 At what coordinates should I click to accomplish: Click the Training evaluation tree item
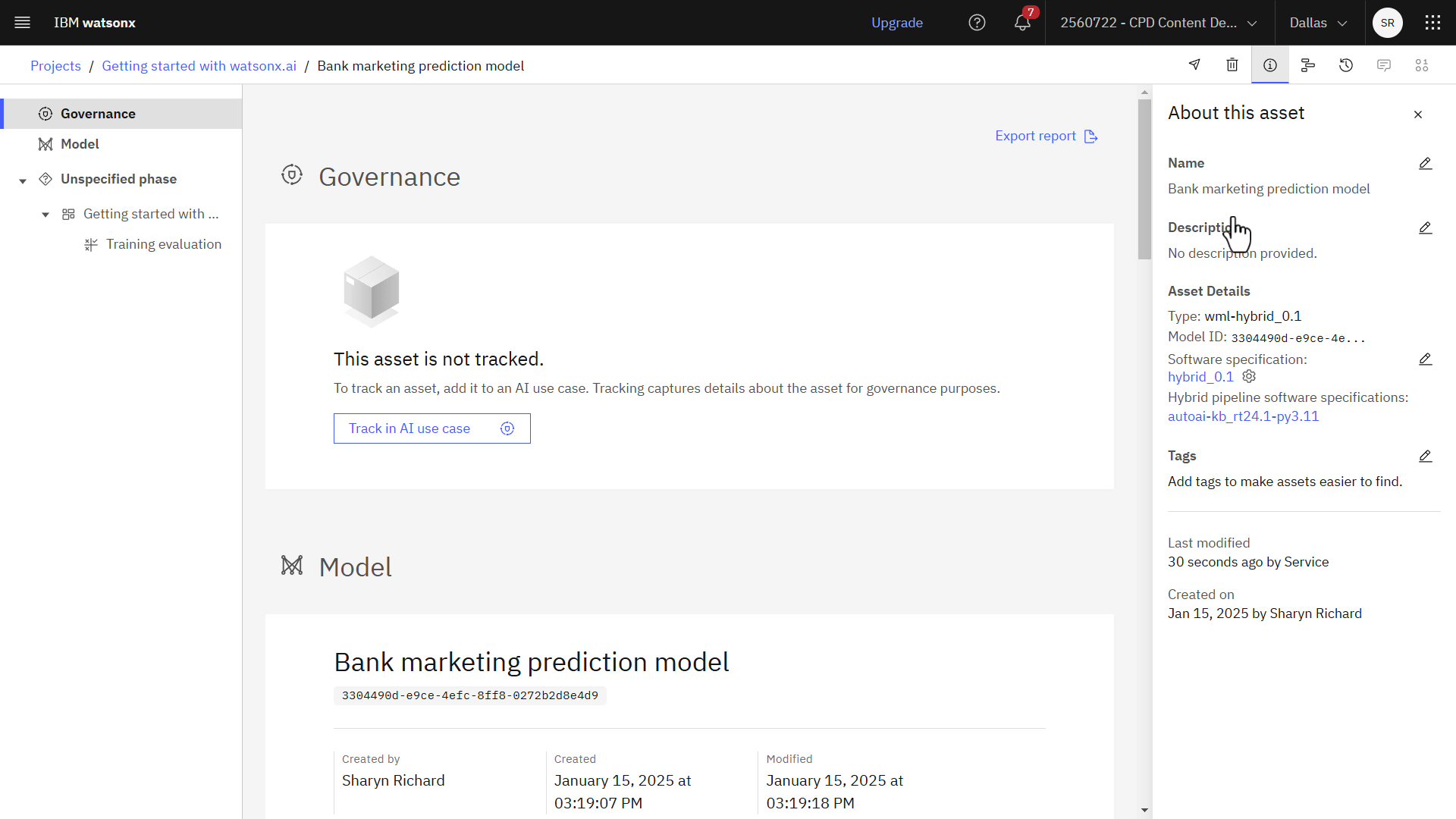point(164,243)
